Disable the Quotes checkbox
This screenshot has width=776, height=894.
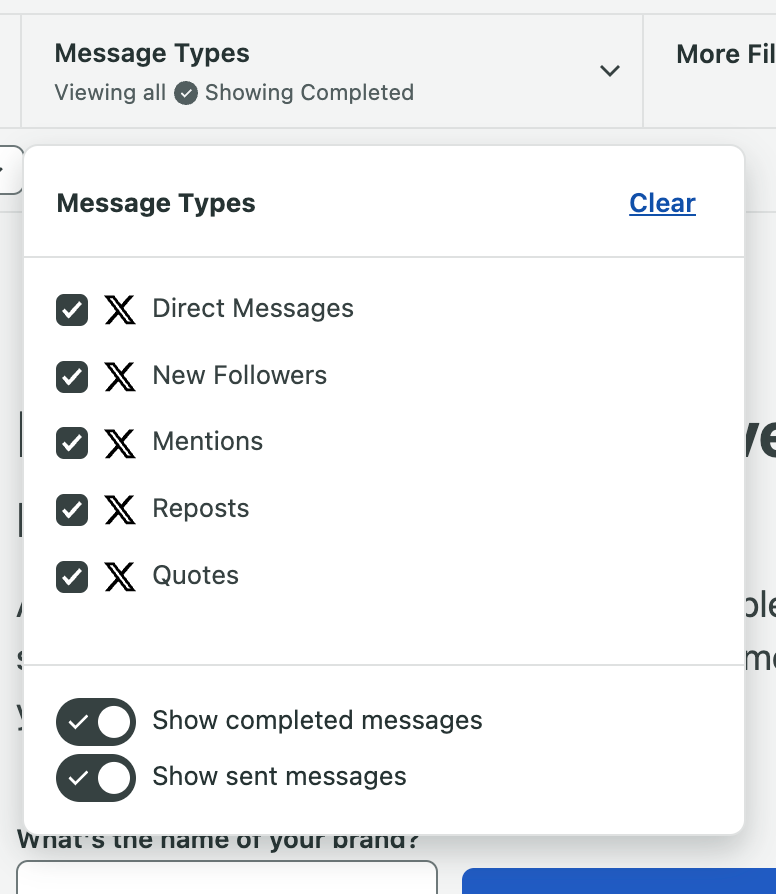coord(71,577)
